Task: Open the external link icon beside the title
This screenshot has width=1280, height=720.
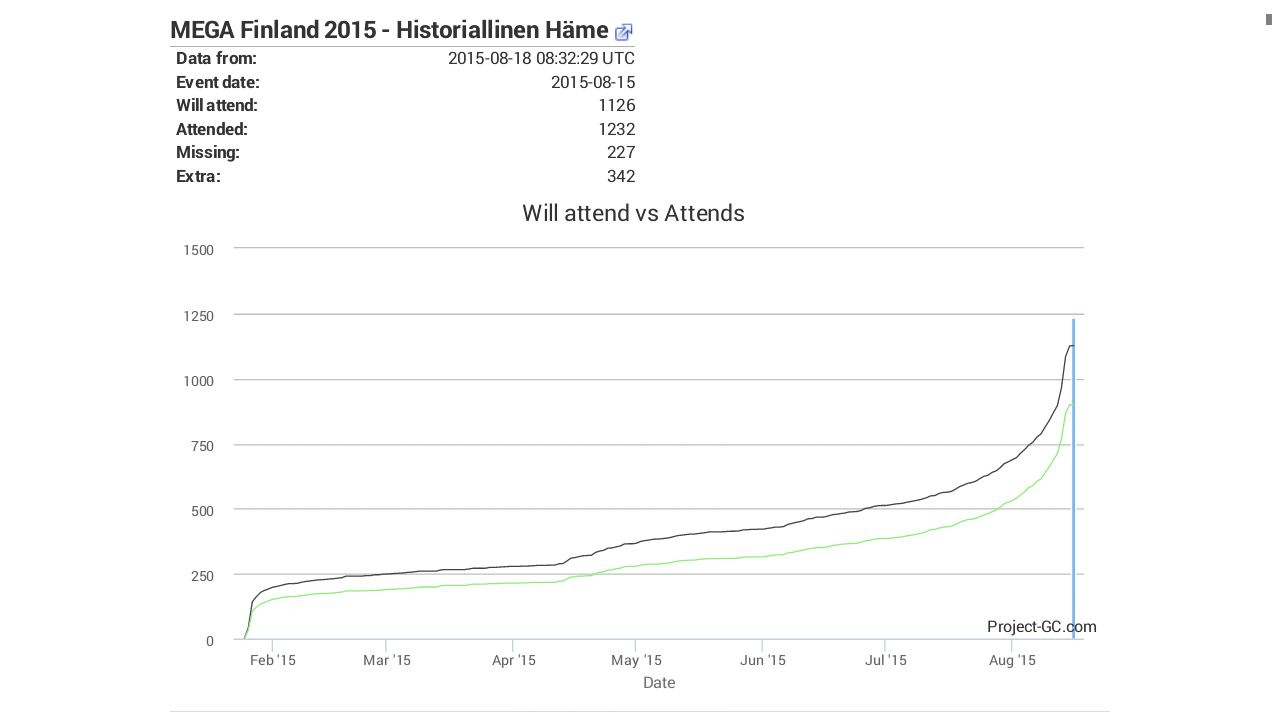Action: (x=624, y=32)
